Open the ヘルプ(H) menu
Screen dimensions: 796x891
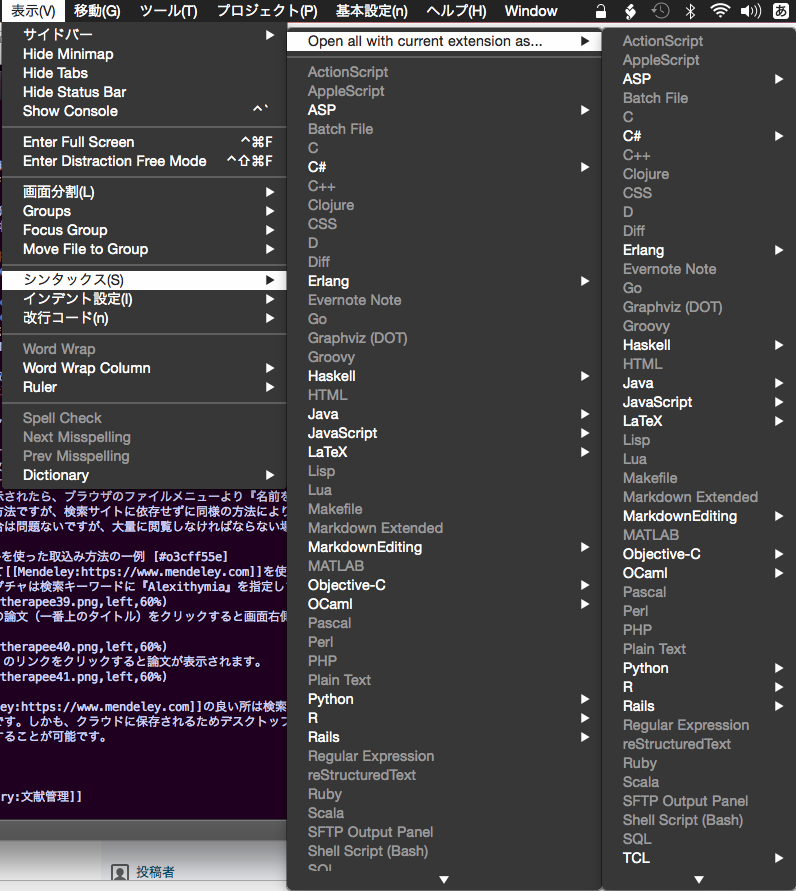point(456,11)
